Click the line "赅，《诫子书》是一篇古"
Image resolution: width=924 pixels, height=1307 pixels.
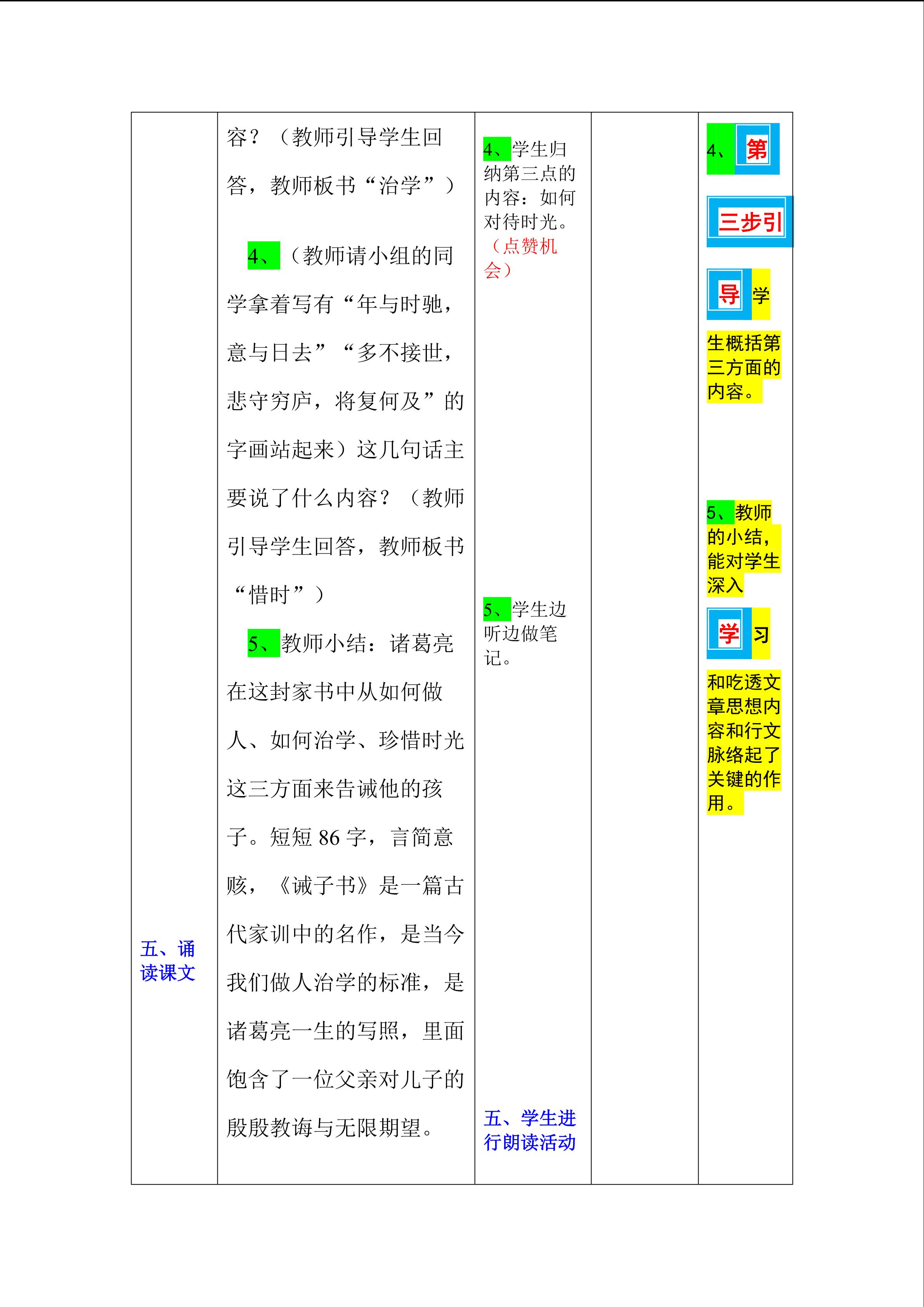click(345, 885)
